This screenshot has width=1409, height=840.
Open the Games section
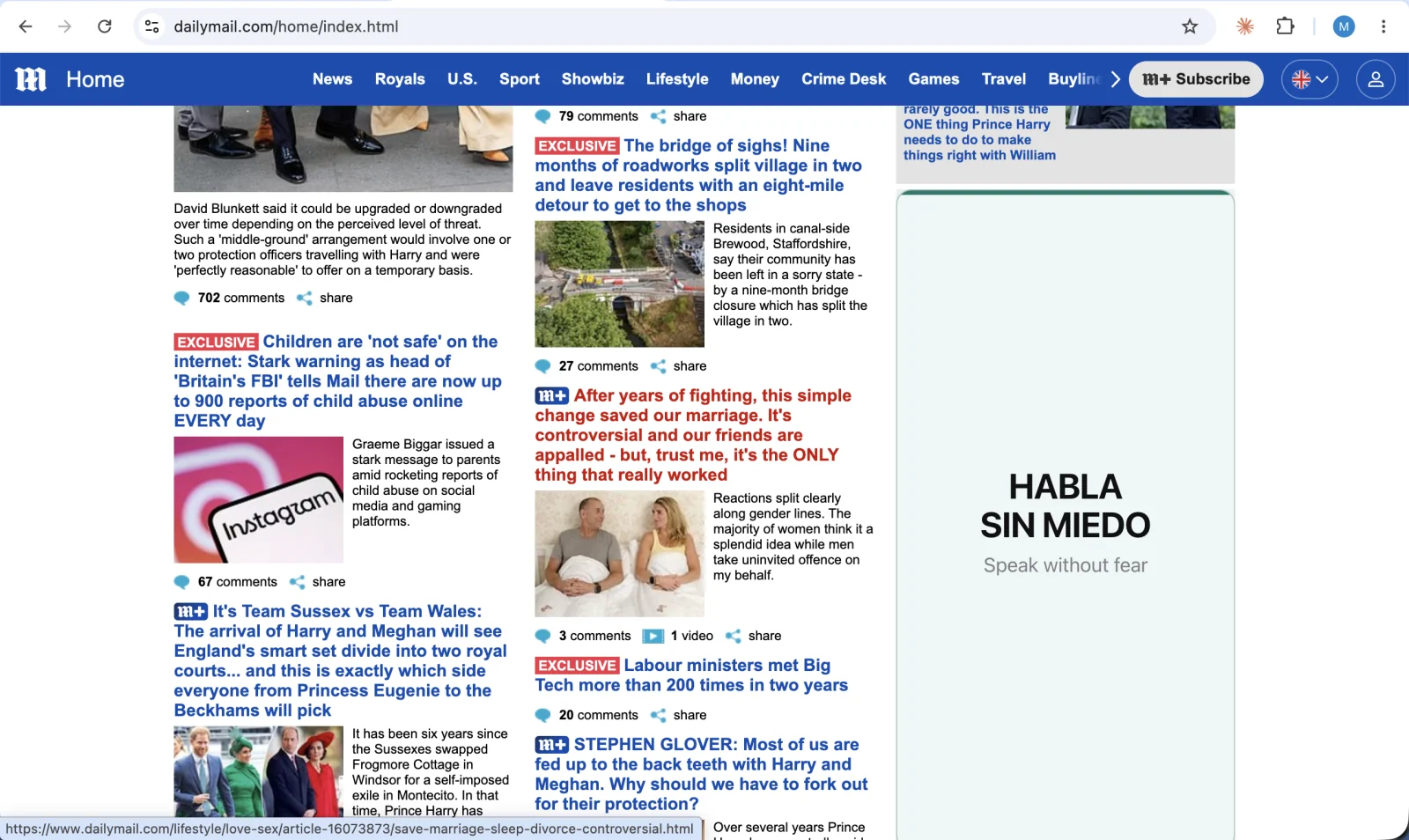point(933,79)
